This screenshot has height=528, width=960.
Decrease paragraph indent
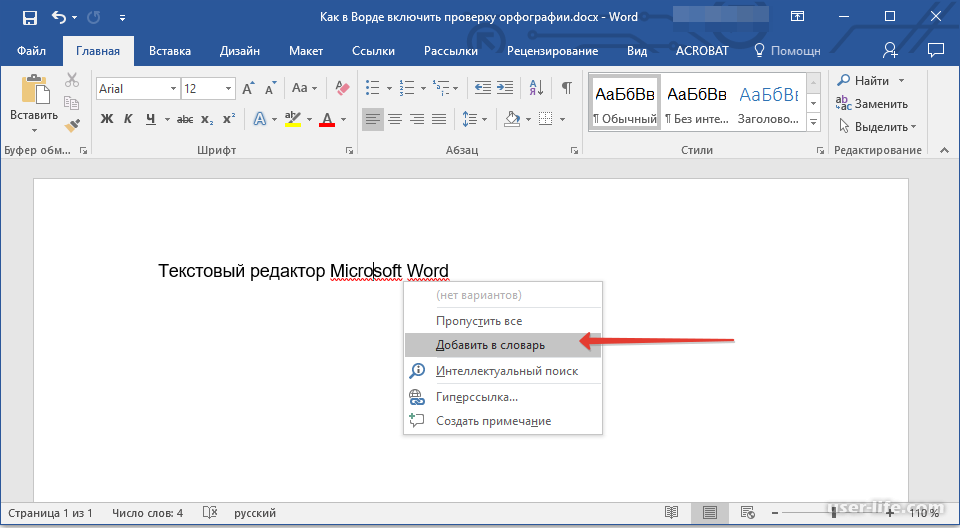482,88
